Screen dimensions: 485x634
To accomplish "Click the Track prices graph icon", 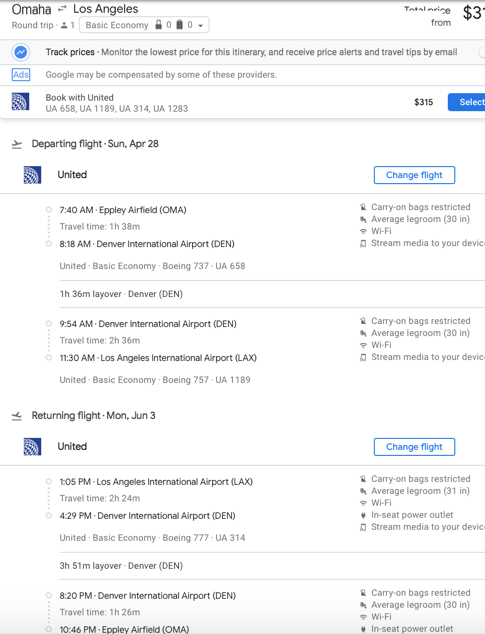I will pyautogui.click(x=21, y=52).
